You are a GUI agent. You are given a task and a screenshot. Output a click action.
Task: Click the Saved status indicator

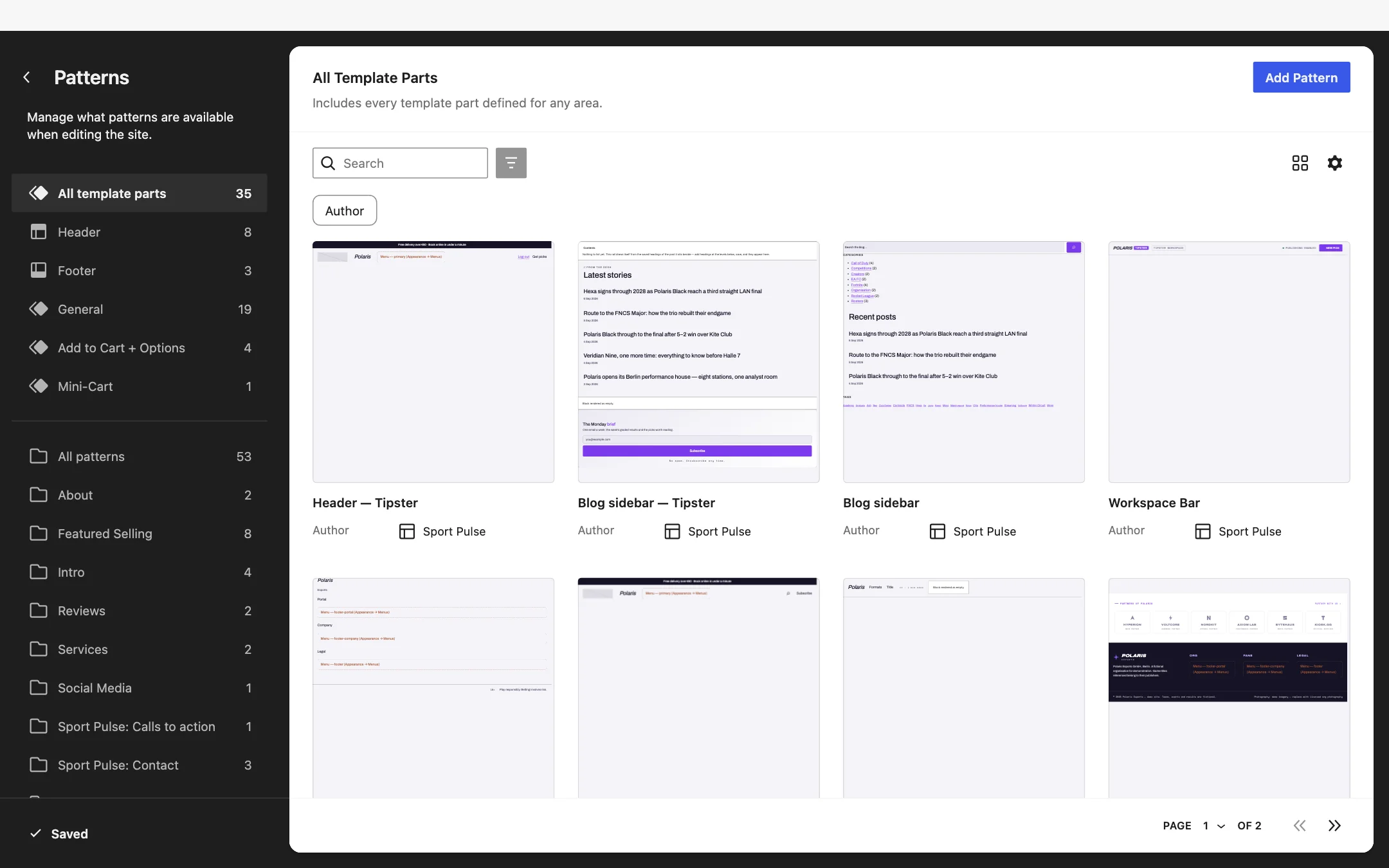click(59, 834)
